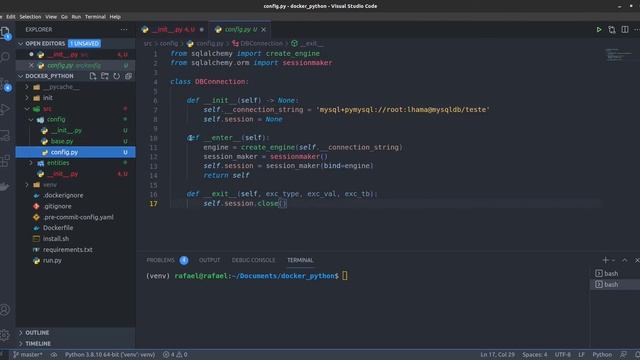
Task: Open the Search view icon
Action: coord(5,56)
